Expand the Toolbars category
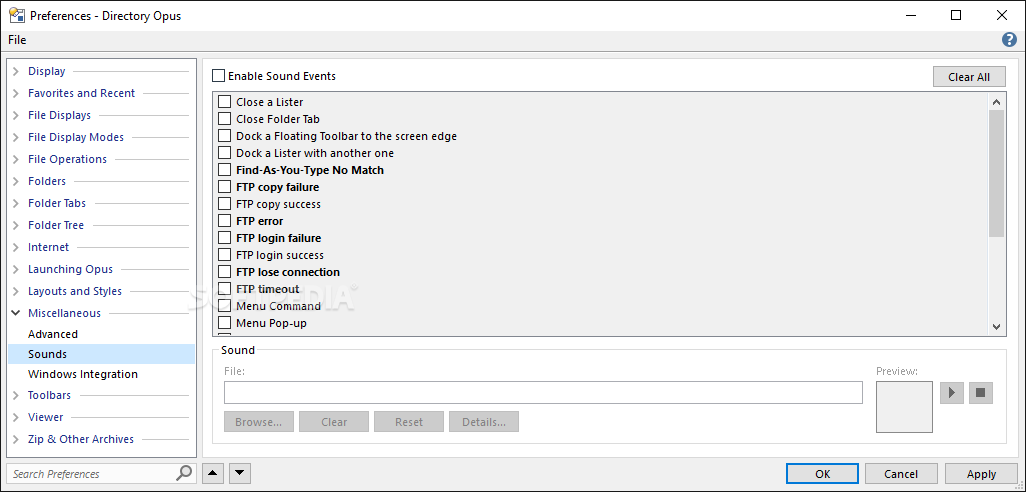The width and height of the screenshot is (1026, 492). [16, 396]
